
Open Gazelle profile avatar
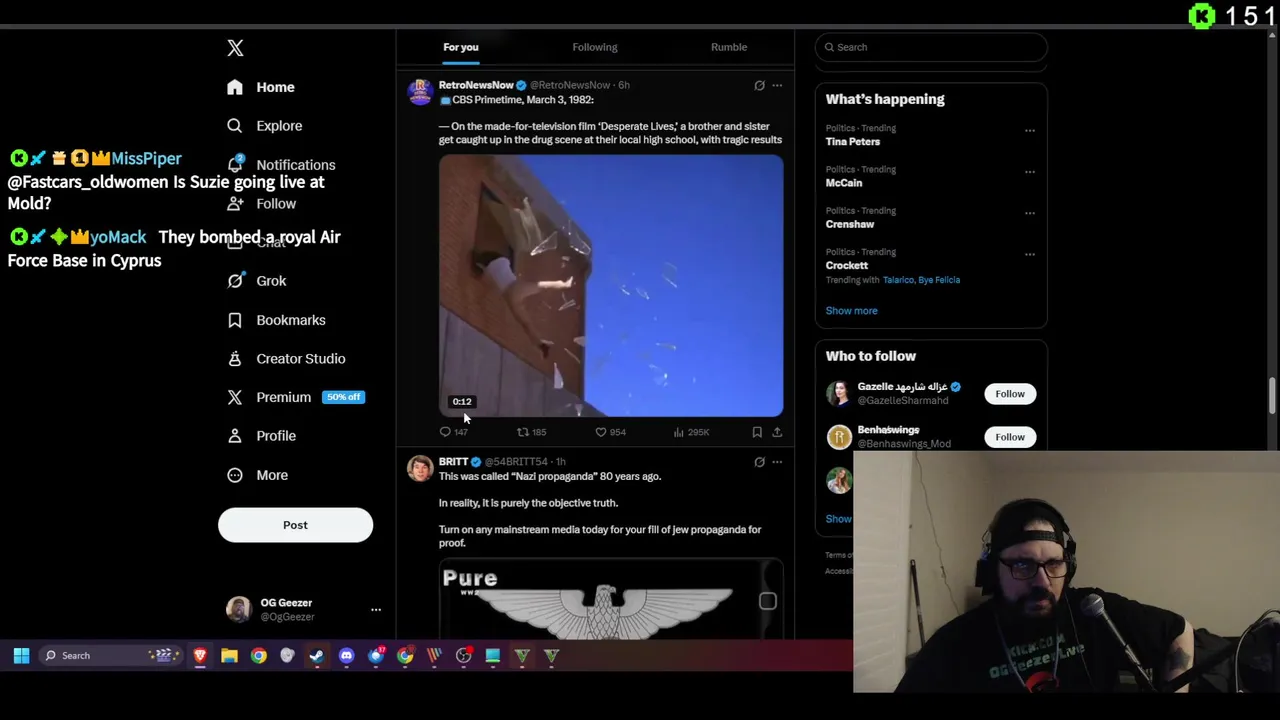[x=839, y=393]
